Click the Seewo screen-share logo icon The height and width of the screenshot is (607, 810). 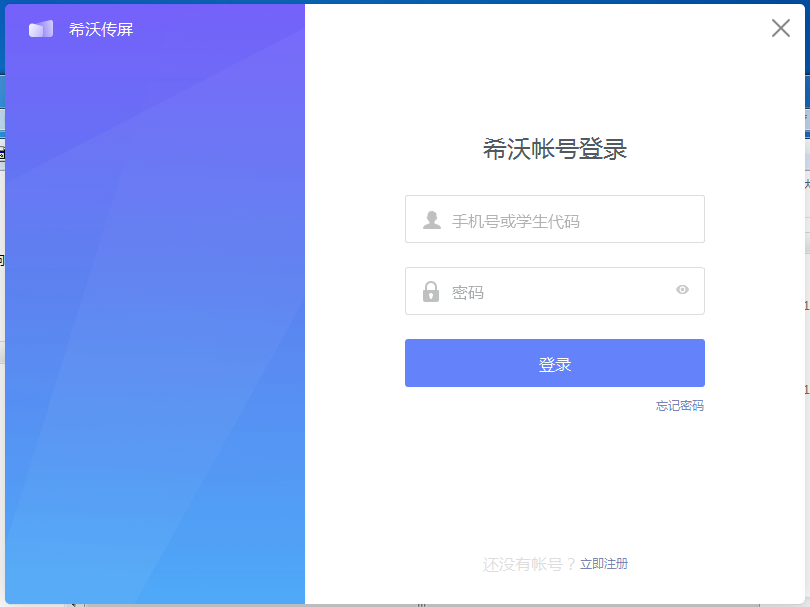(x=41, y=29)
